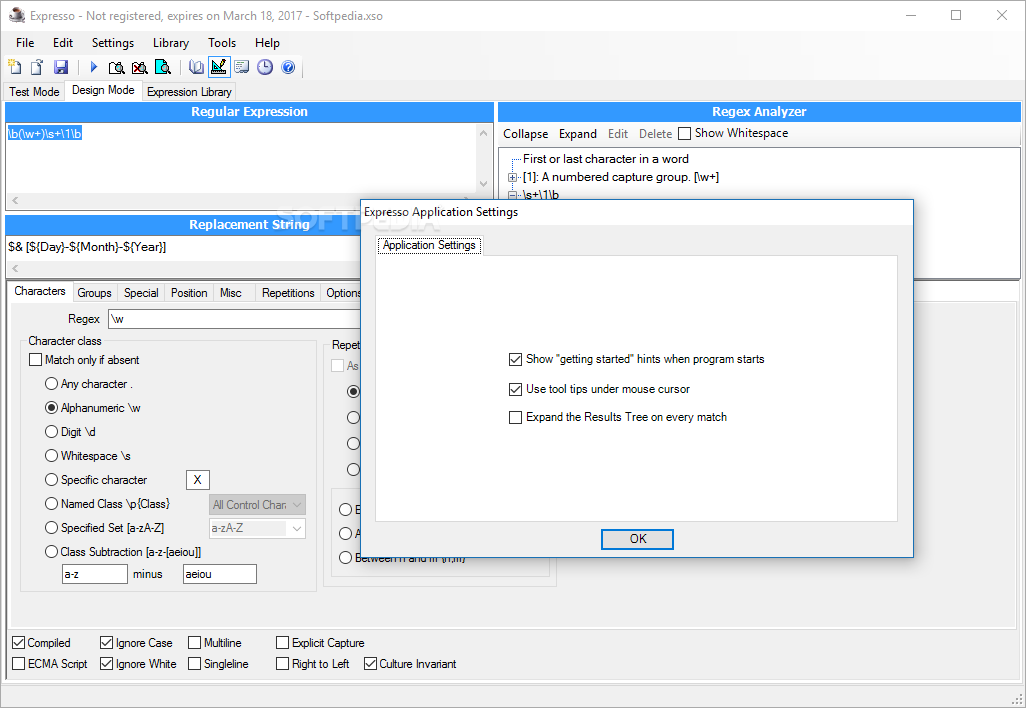Enable Expand the Results Tree option

pos(515,417)
